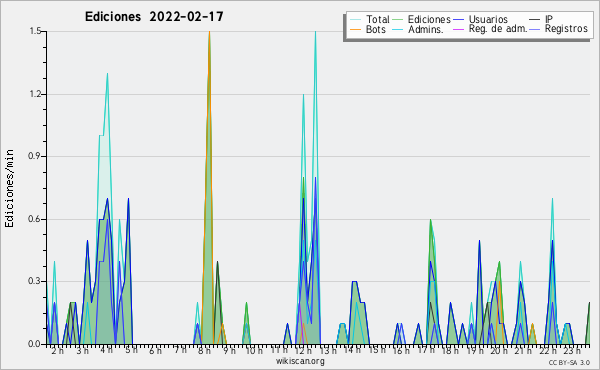Click the 'Usuarios' legend label
Image resolution: width=600 pixels, height=370 pixels.
pos(488,19)
